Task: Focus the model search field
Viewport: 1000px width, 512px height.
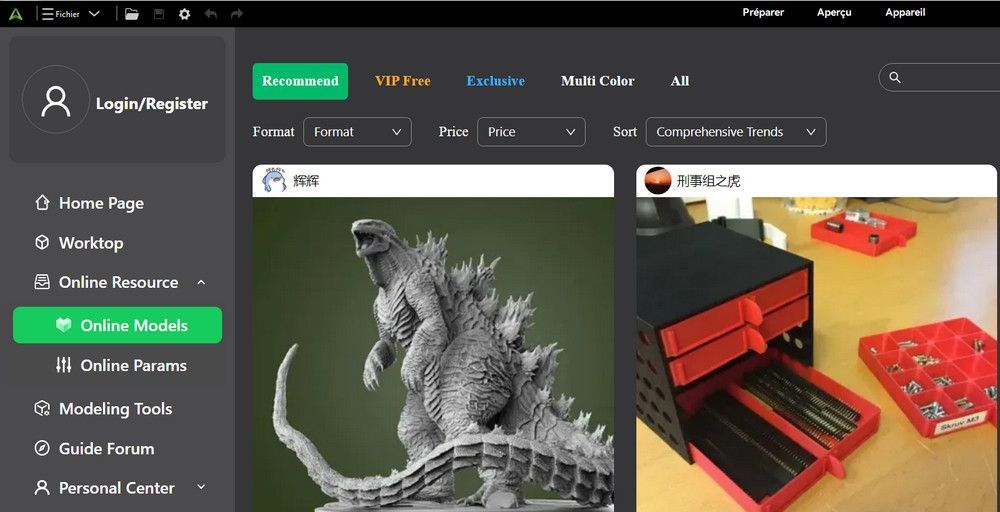Action: click(x=939, y=78)
